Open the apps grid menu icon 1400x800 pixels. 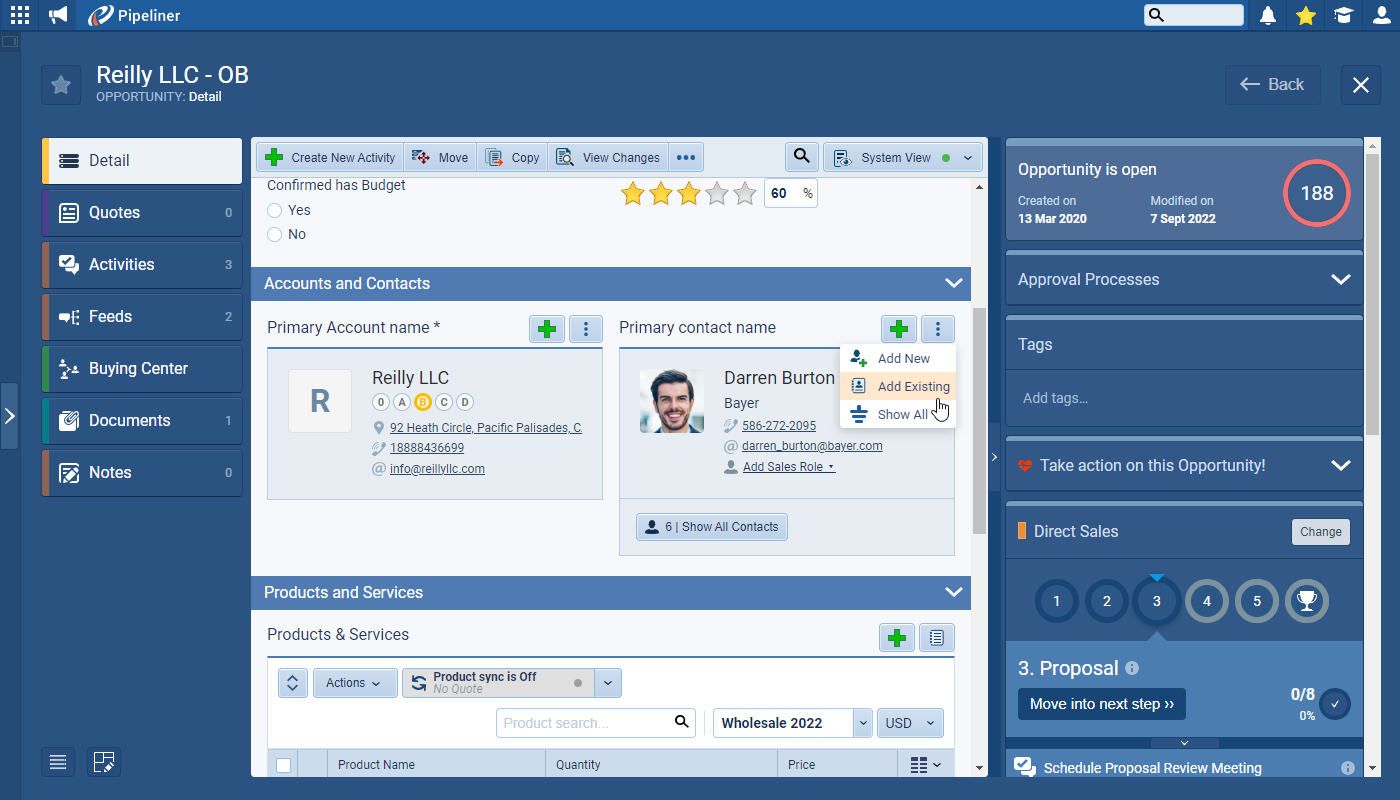click(x=20, y=15)
